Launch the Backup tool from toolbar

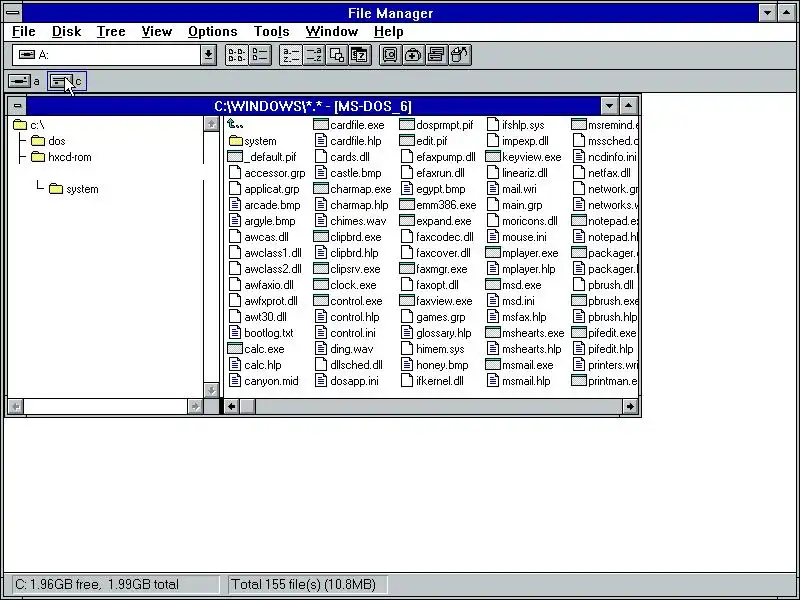coord(390,55)
